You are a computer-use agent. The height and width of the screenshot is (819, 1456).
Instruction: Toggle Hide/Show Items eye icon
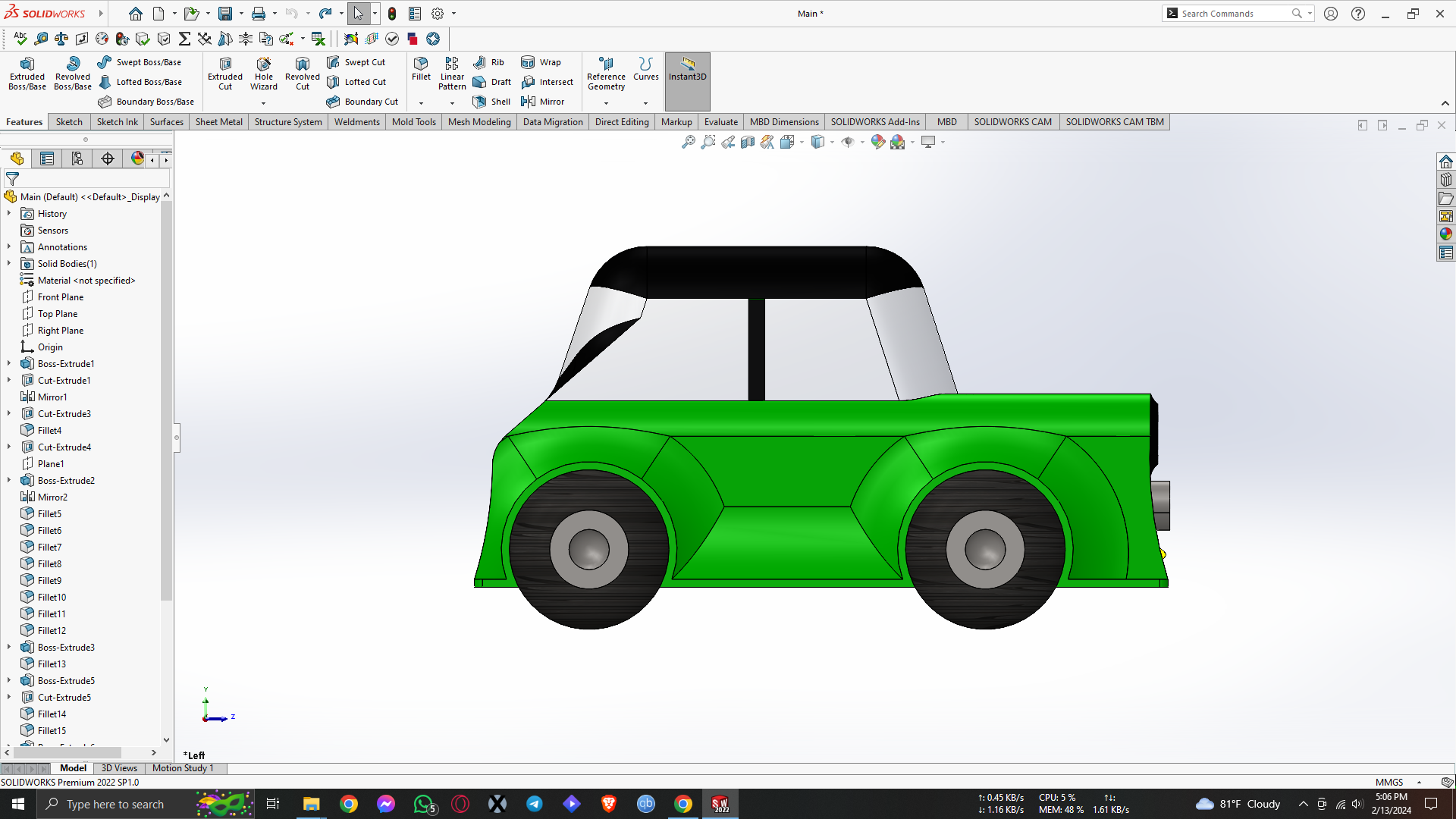click(848, 142)
